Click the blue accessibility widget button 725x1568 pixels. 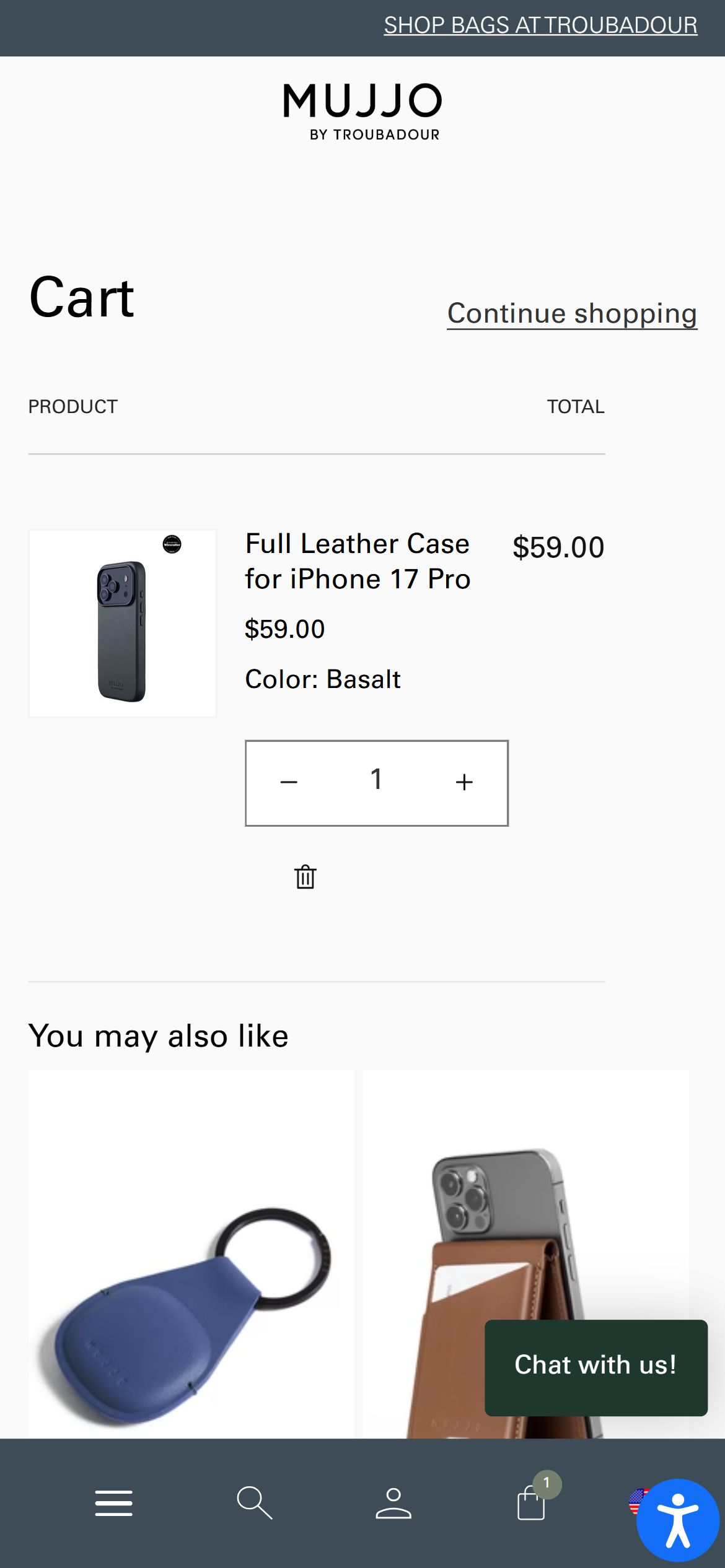pos(678,1520)
